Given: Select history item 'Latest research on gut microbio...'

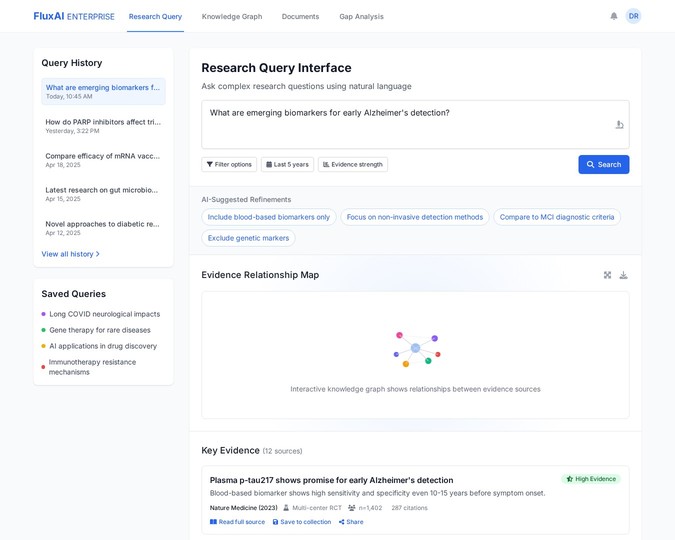Looking at the screenshot, I should click(103, 194).
